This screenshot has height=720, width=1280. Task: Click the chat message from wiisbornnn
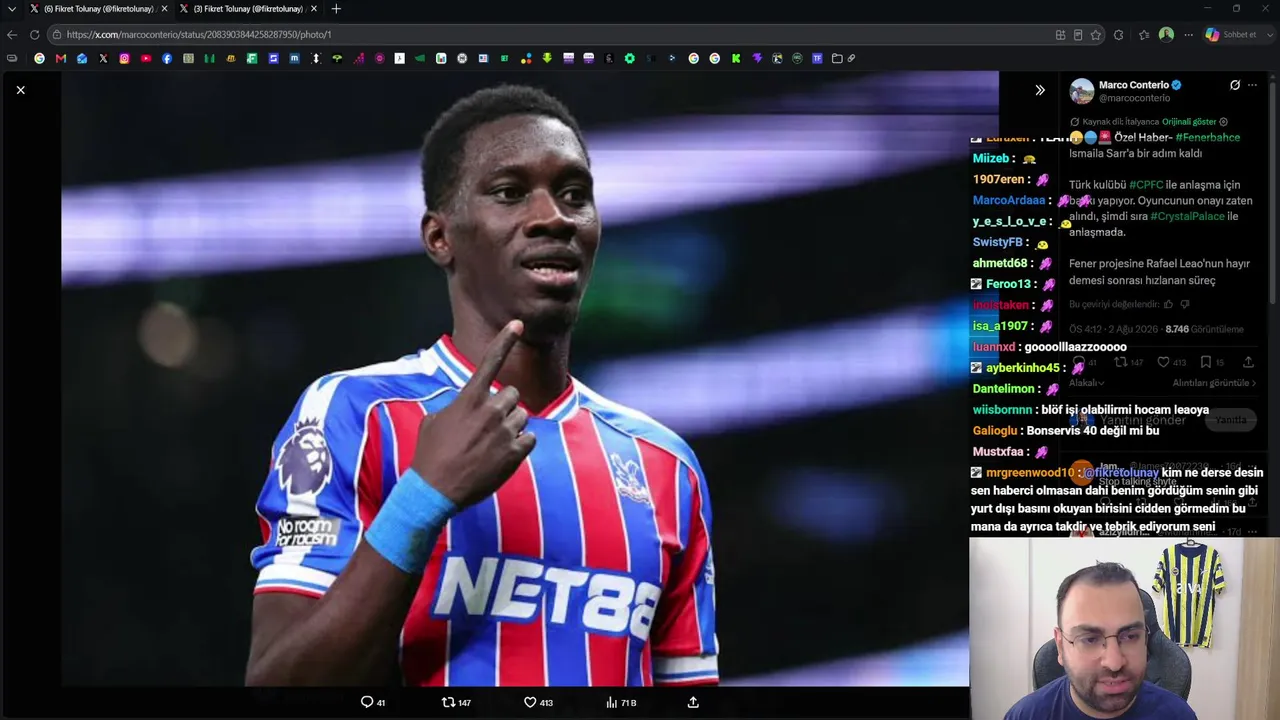[1091, 410]
